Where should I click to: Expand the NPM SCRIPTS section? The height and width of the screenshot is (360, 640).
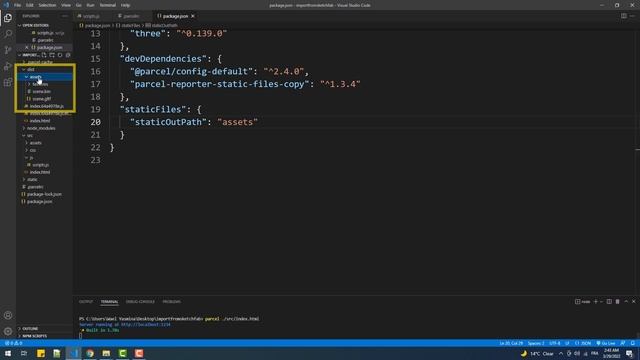(x=45, y=336)
